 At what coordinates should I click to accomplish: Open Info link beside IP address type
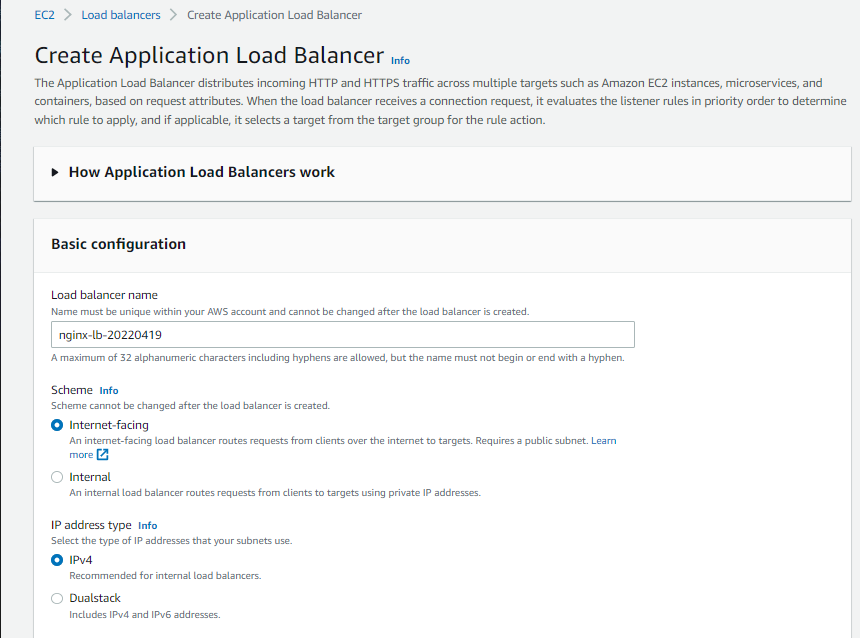click(148, 526)
